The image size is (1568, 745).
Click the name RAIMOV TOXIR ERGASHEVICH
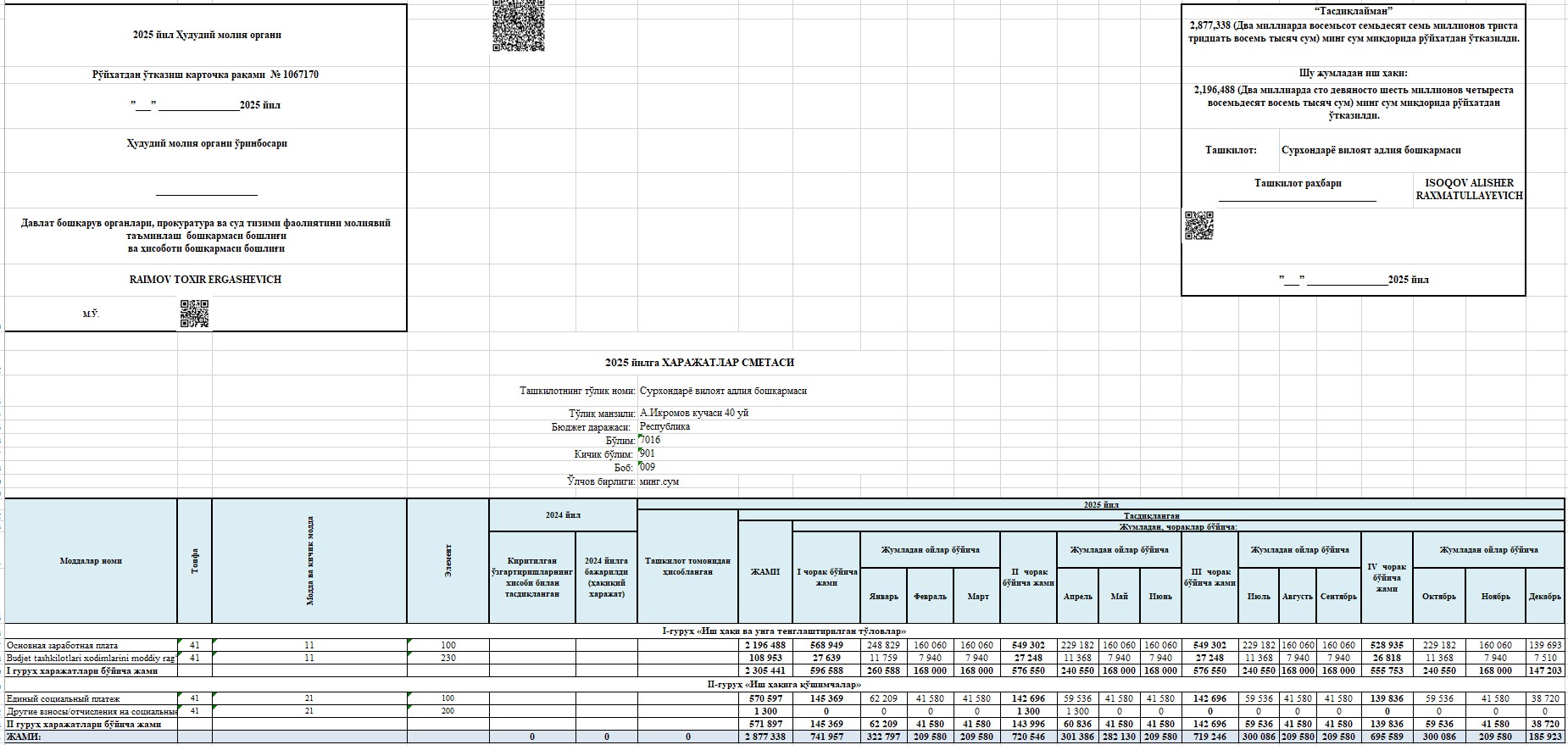click(206, 280)
